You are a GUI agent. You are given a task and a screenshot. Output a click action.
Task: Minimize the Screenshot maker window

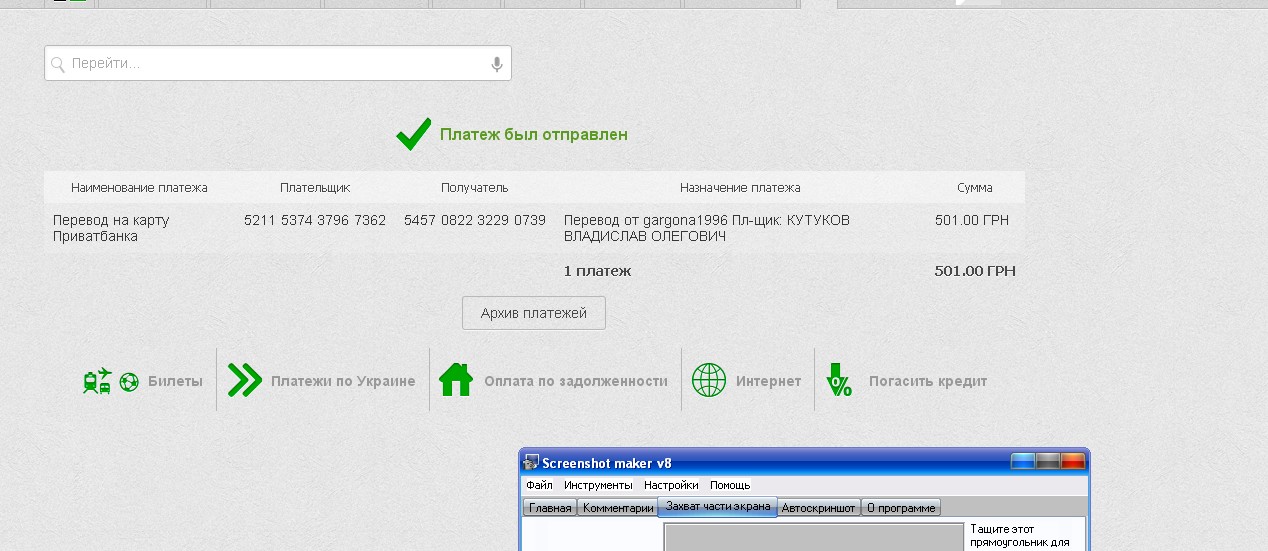coord(1023,462)
